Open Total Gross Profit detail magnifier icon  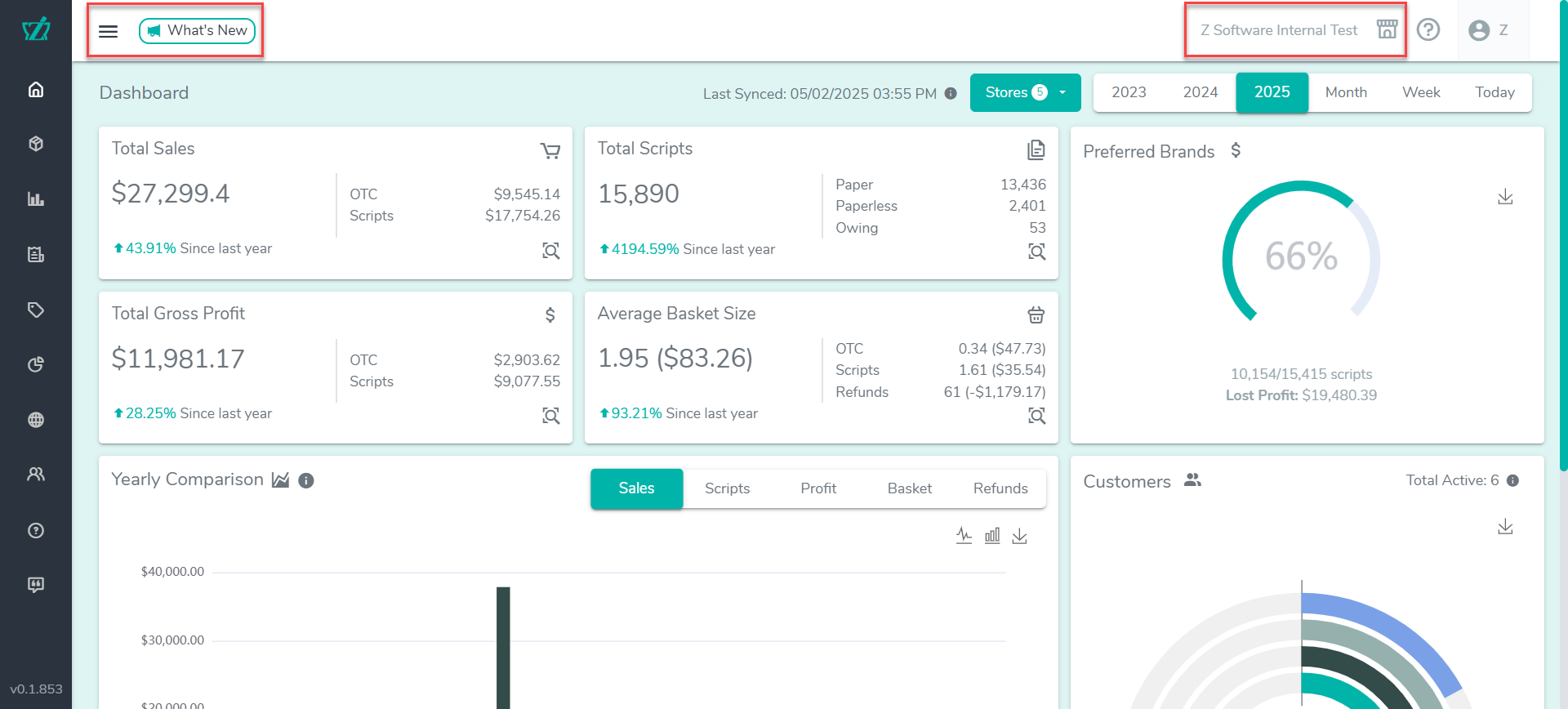pyautogui.click(x=551, y=416)
